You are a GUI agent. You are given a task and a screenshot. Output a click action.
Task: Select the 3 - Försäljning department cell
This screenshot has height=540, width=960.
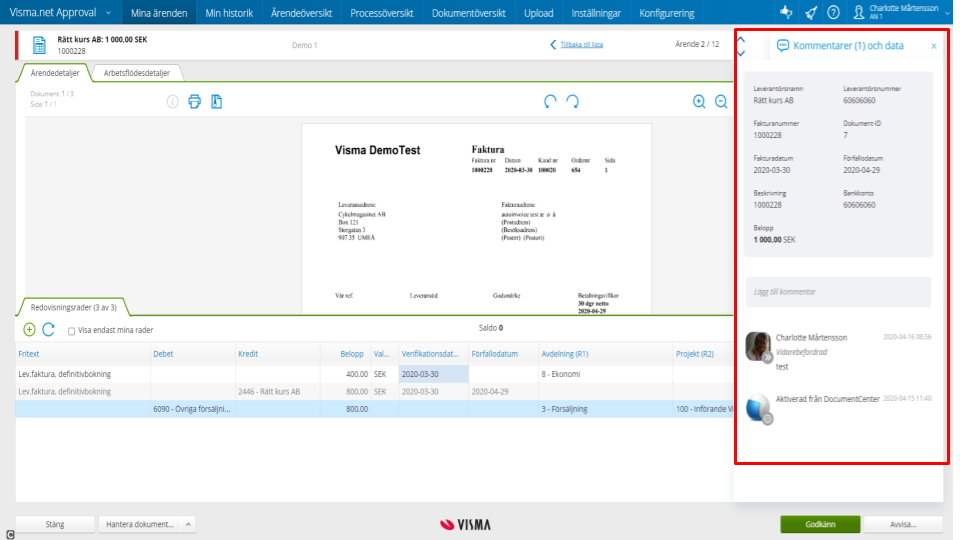tap(606, 409)
